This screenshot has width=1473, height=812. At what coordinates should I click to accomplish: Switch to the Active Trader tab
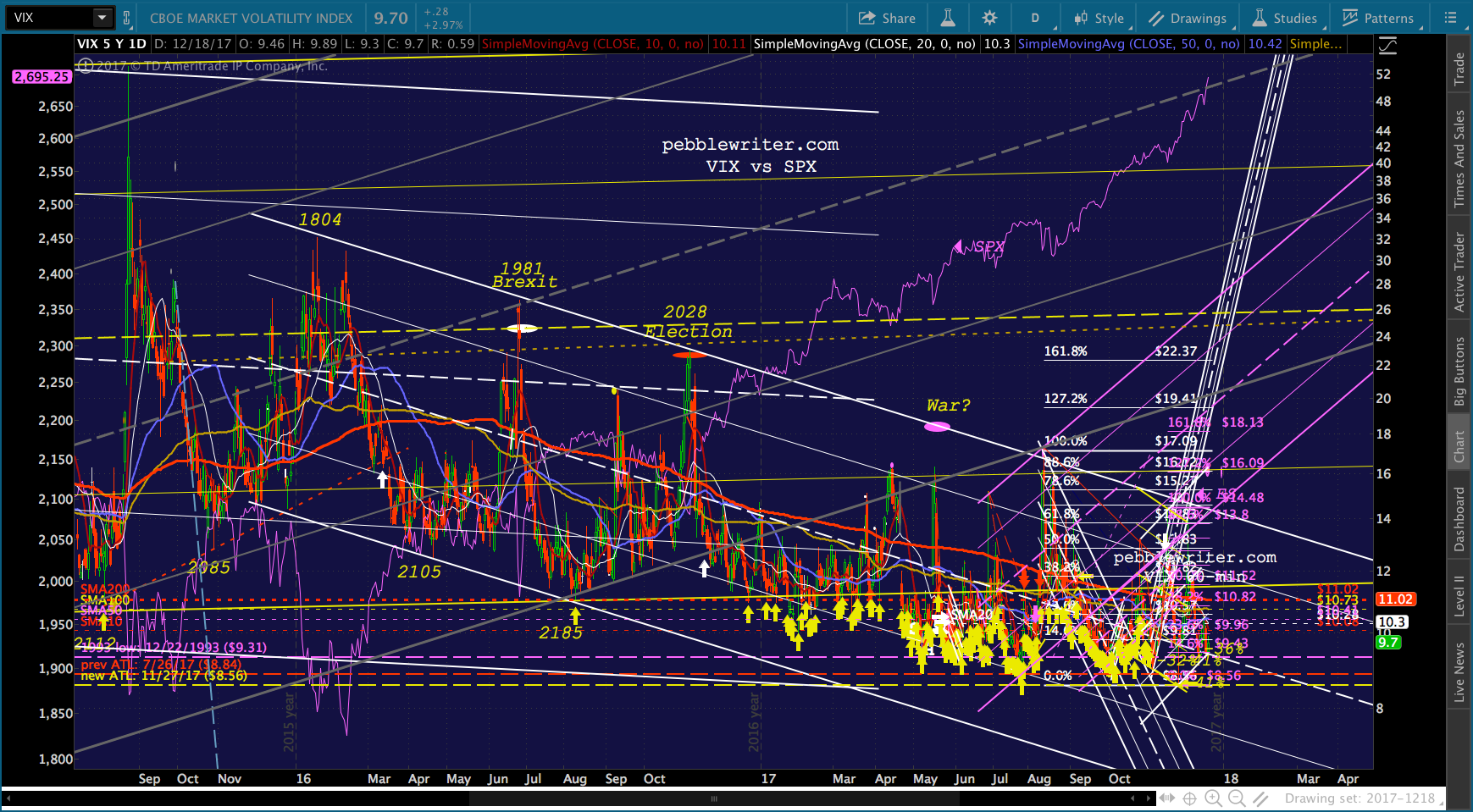click(x=1459, y=272)
